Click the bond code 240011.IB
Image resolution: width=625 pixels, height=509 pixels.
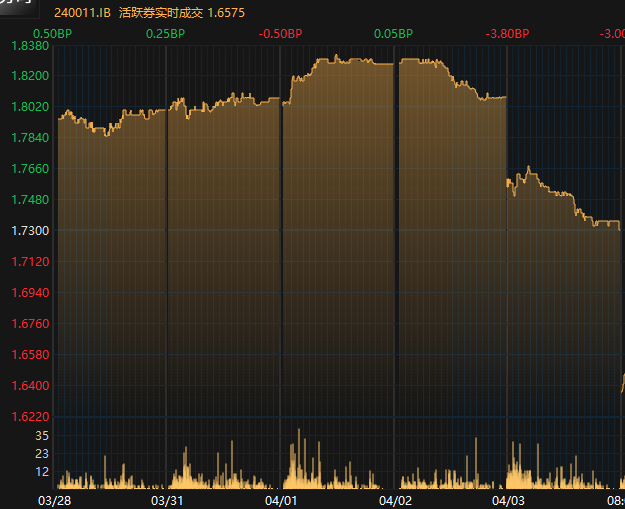(x=82, y=13)
